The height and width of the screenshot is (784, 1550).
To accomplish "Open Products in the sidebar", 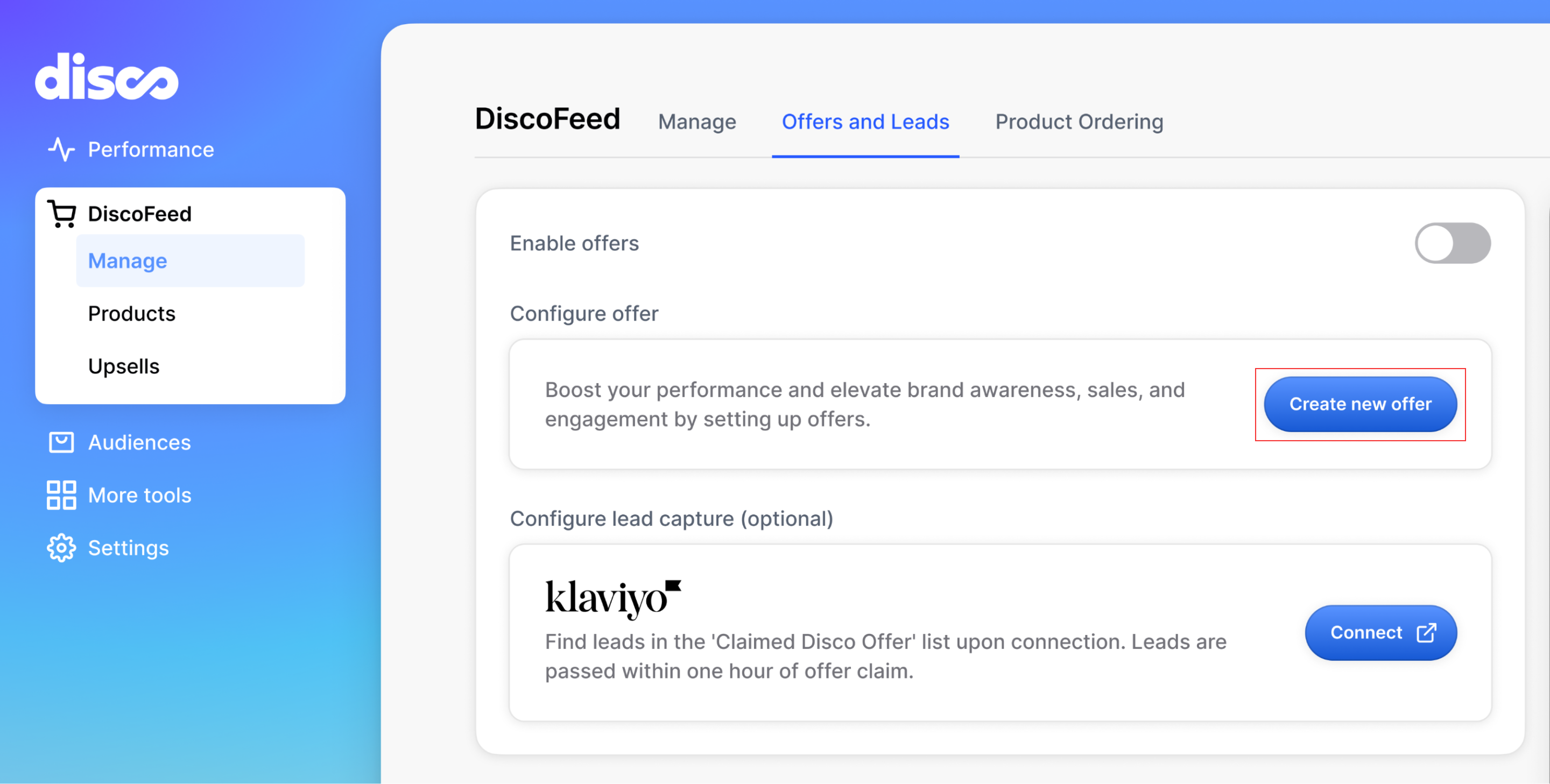I will 132,313.
